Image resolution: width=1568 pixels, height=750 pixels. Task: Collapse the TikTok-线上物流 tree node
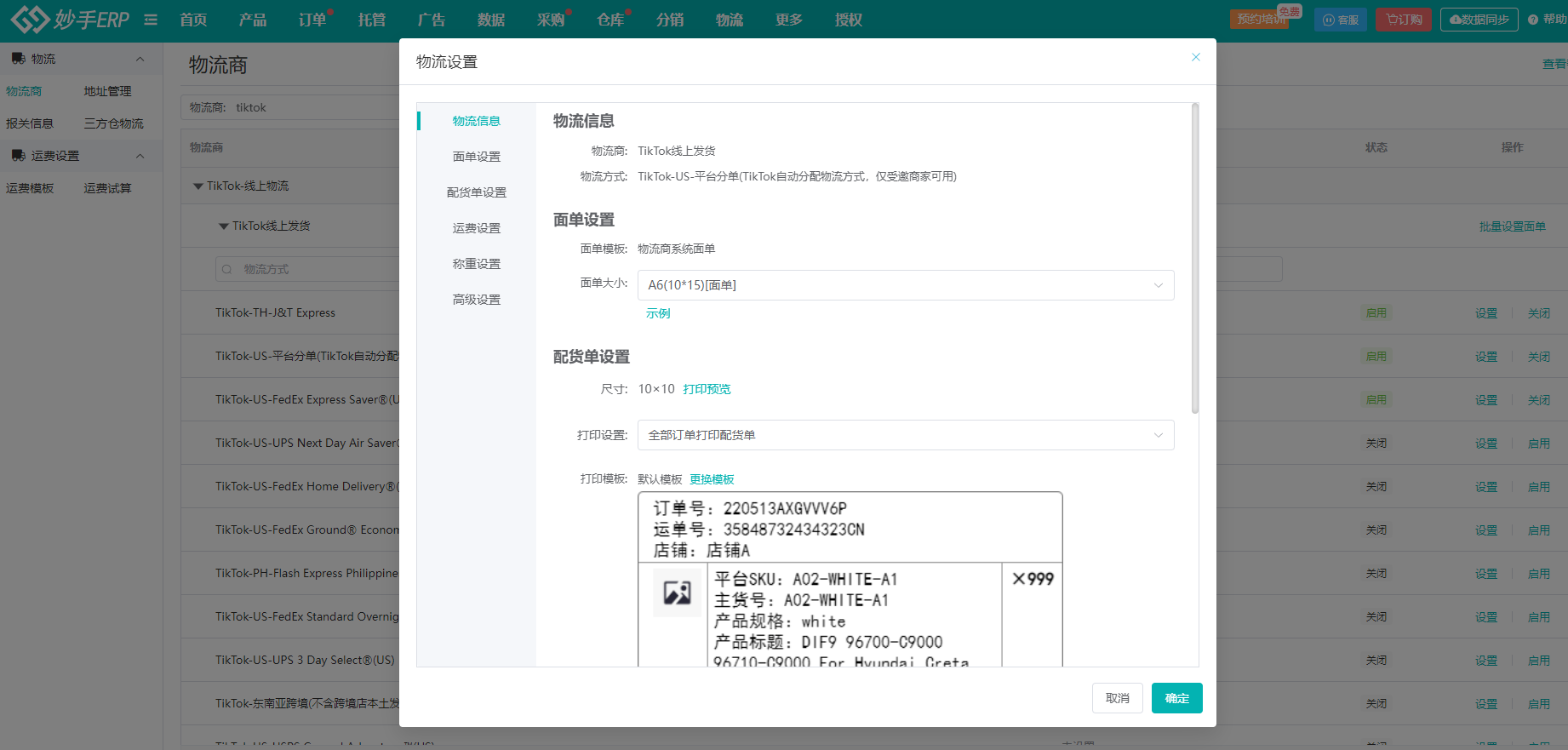pos(198,186)
